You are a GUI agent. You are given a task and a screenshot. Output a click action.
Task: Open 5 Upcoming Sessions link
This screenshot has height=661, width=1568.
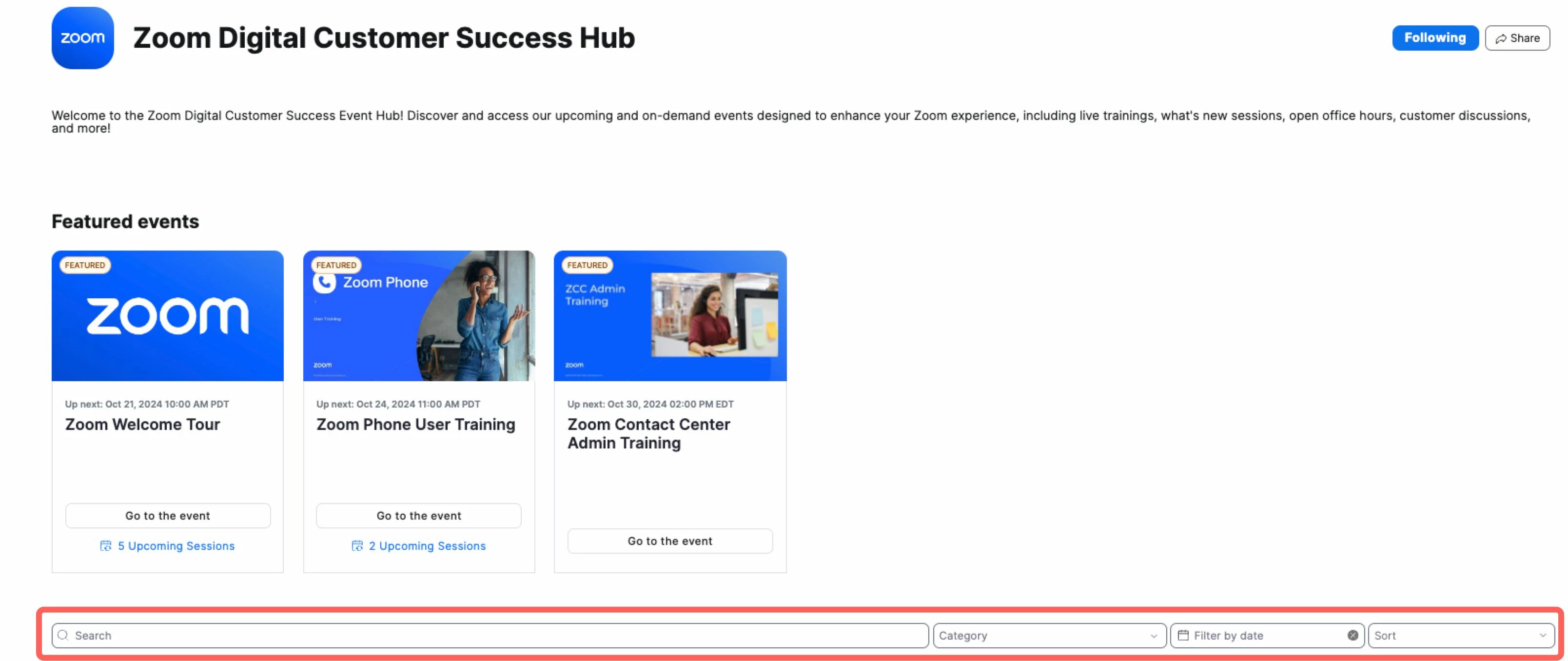tap(176, 546)
